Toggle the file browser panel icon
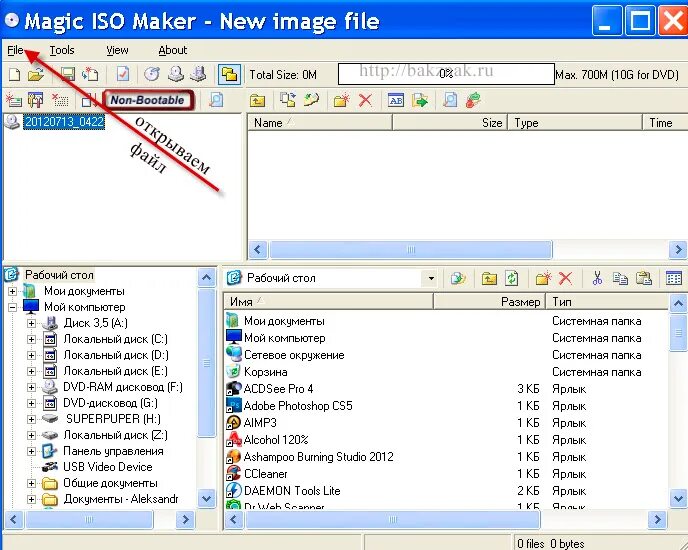The image size is (688, 550). coord(229,74)
